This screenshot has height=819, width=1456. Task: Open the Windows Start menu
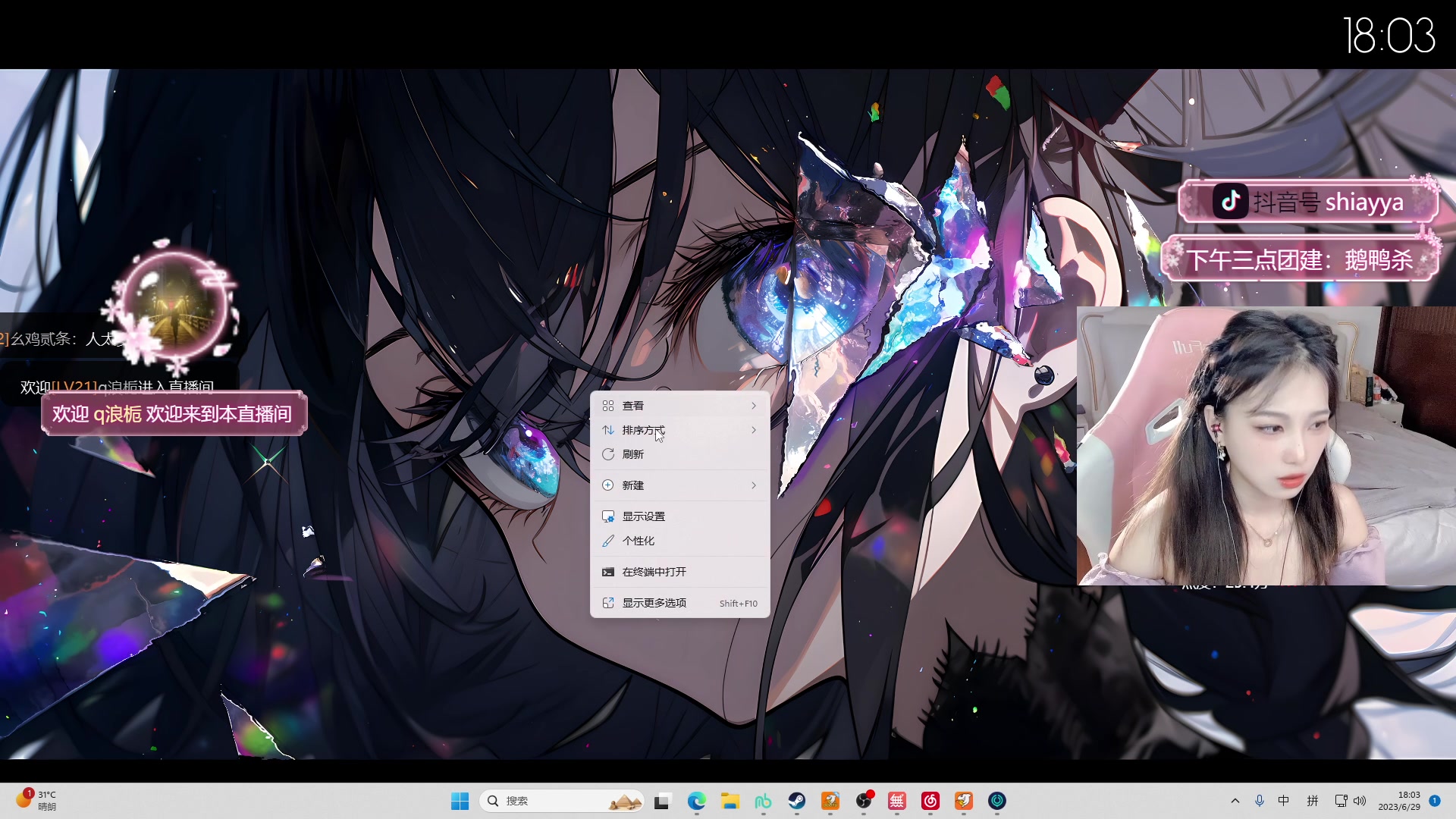pyautogui.click(x=460, y=801)
